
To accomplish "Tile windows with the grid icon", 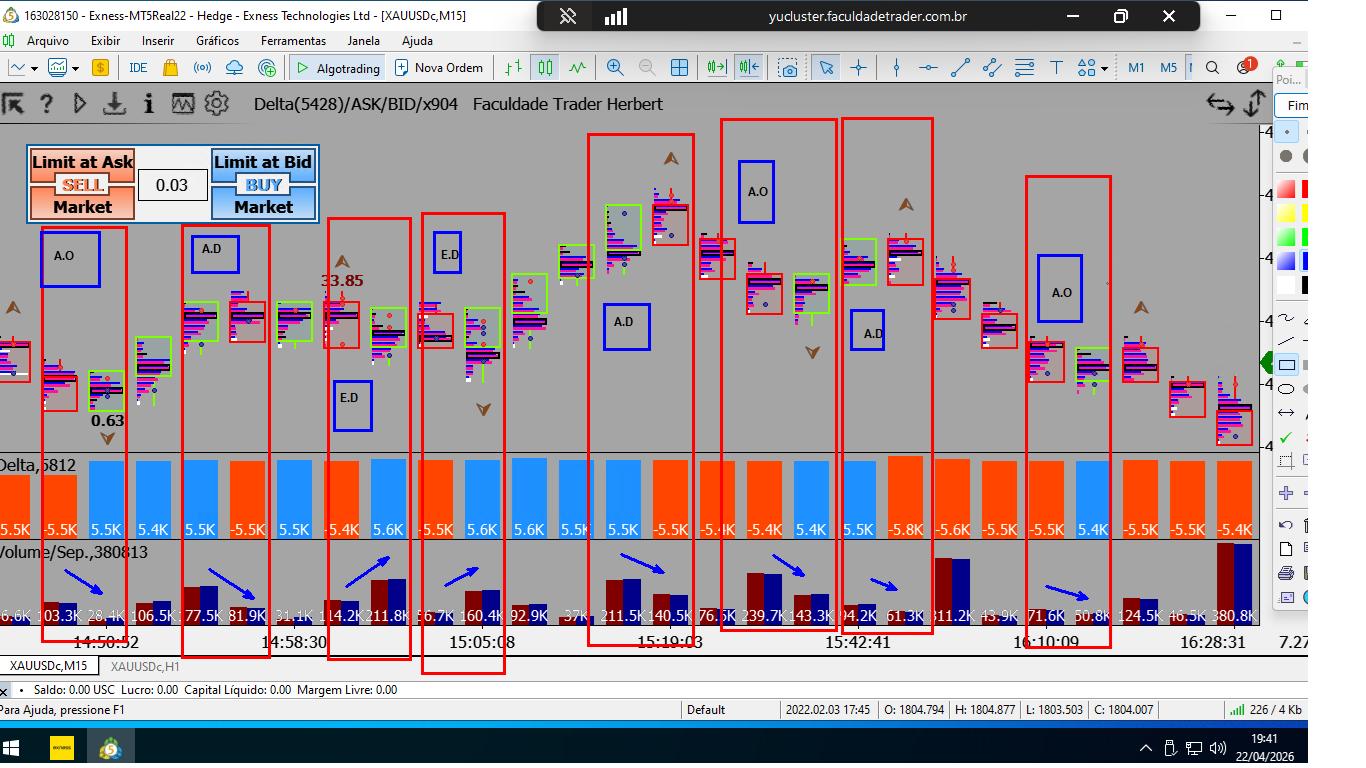I will (680, 68).
